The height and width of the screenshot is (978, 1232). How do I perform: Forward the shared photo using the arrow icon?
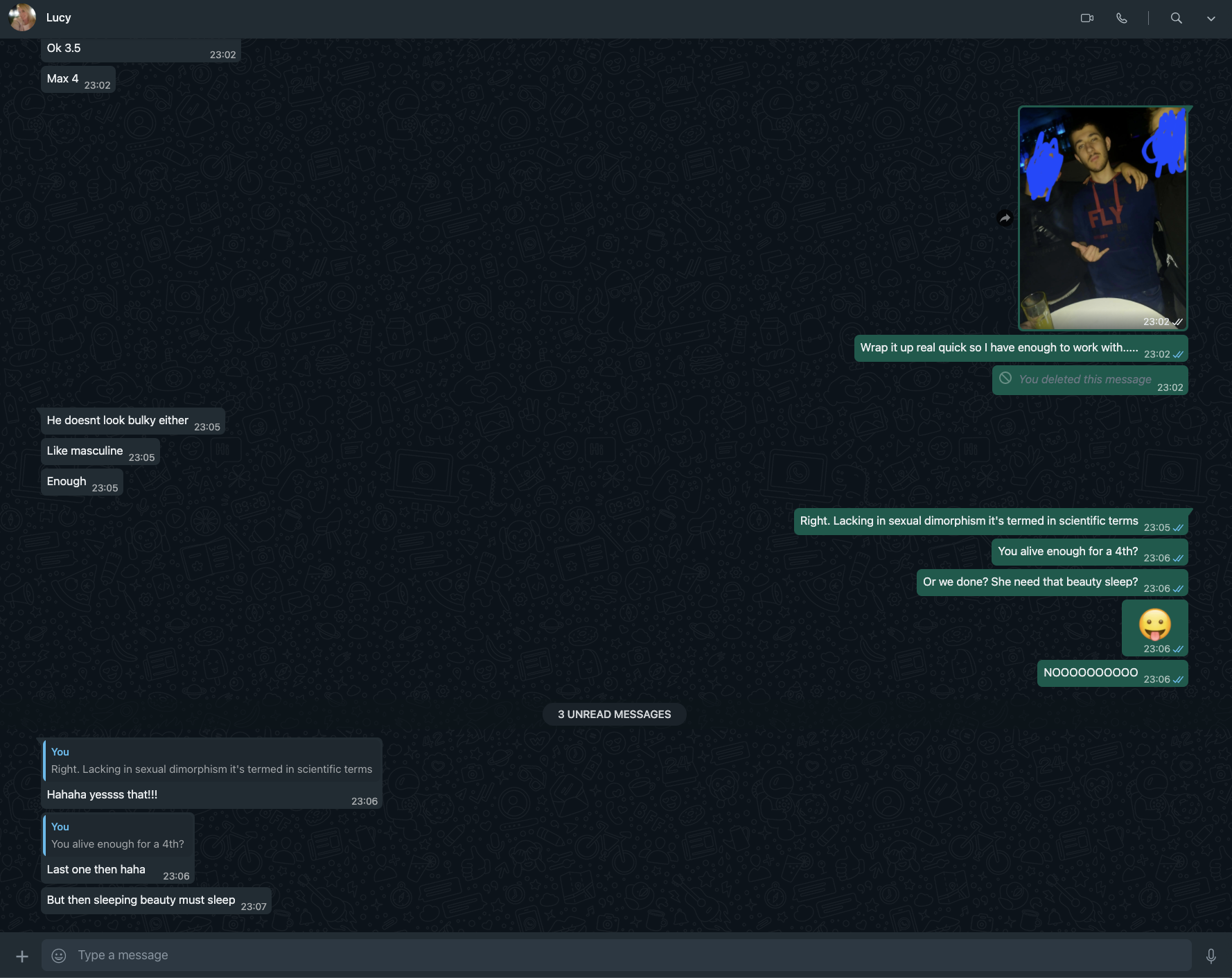click(x=1005, y=218)
